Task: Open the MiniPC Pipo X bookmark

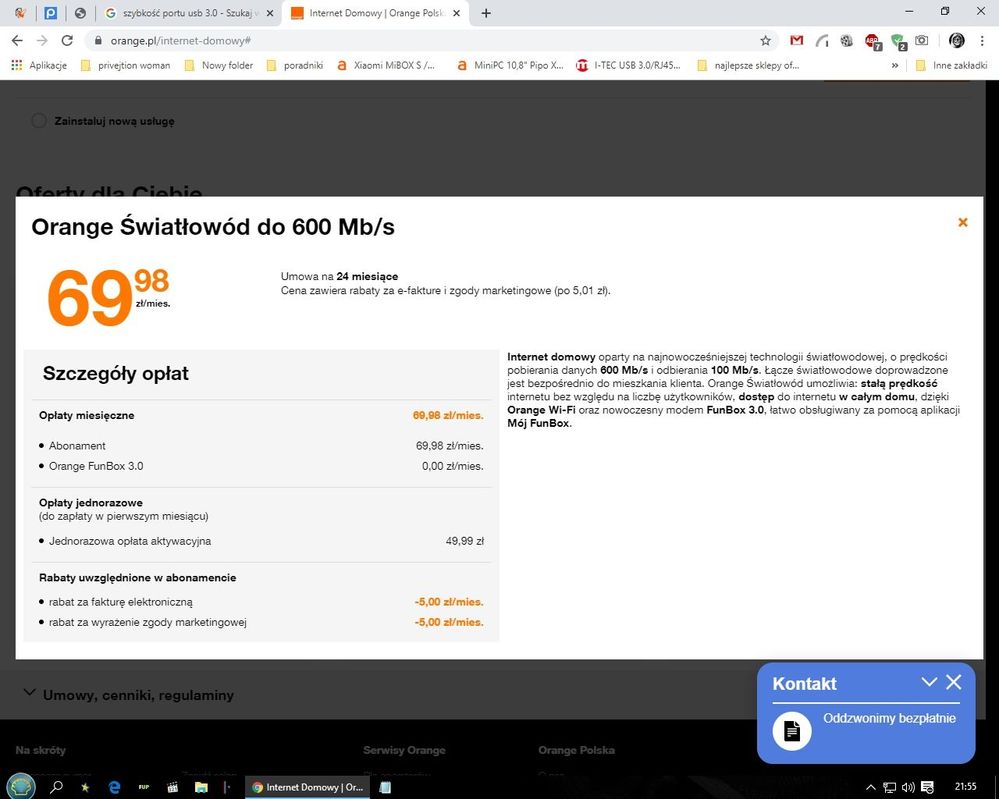Action: [x=510, y=65]
